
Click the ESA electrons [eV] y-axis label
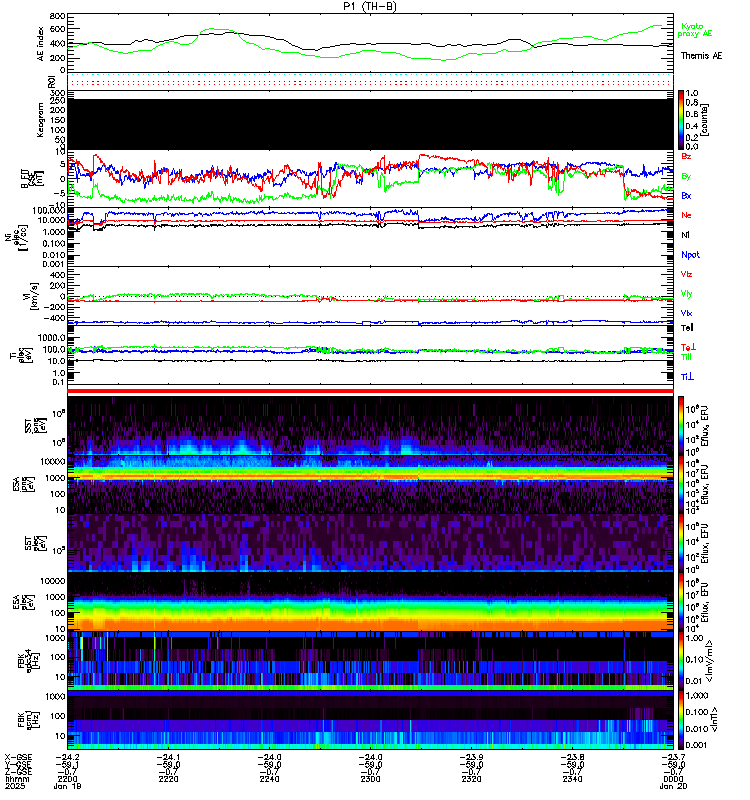click(23, 603)
